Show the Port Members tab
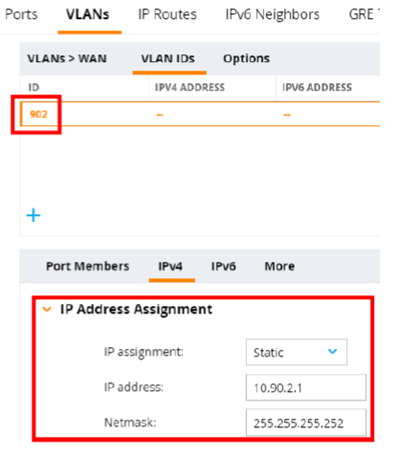400x458 pixels. (x=87, y=266)
